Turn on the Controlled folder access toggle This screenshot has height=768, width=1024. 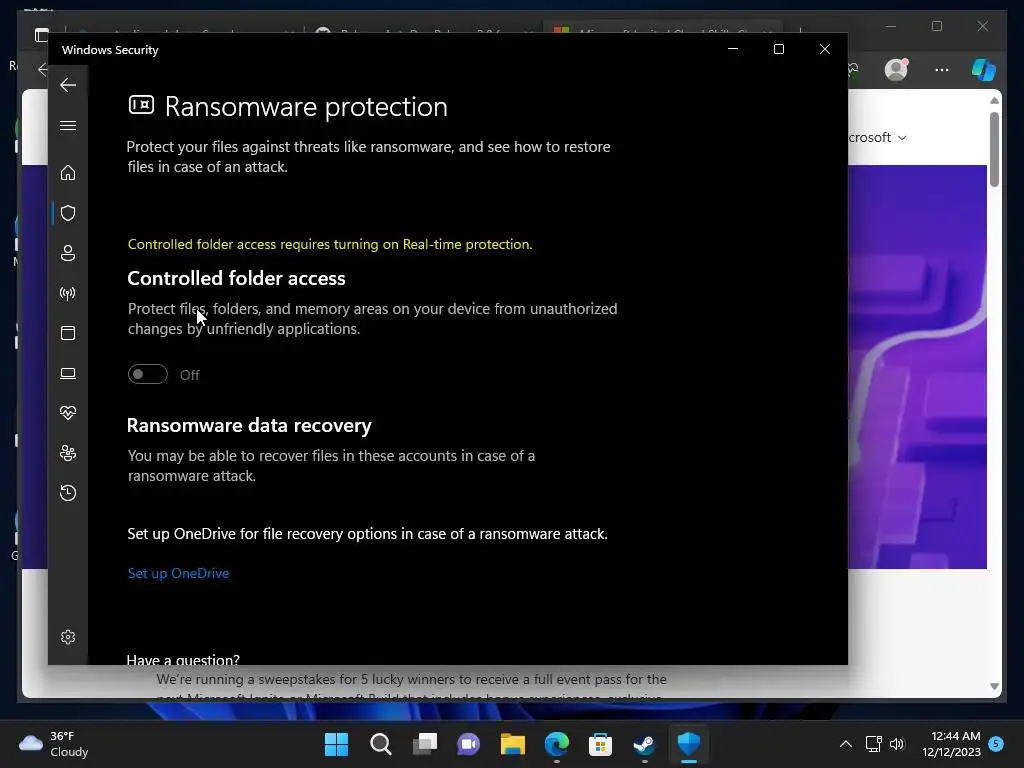148,374
